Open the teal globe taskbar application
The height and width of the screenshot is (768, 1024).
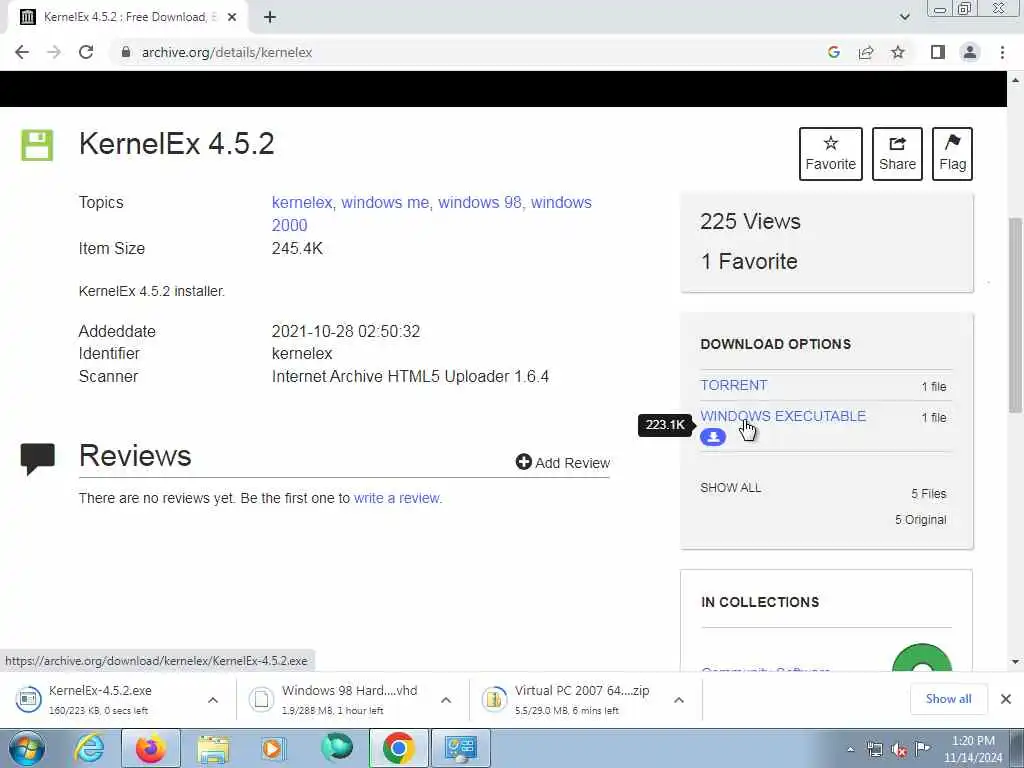(x=337, y=748)
